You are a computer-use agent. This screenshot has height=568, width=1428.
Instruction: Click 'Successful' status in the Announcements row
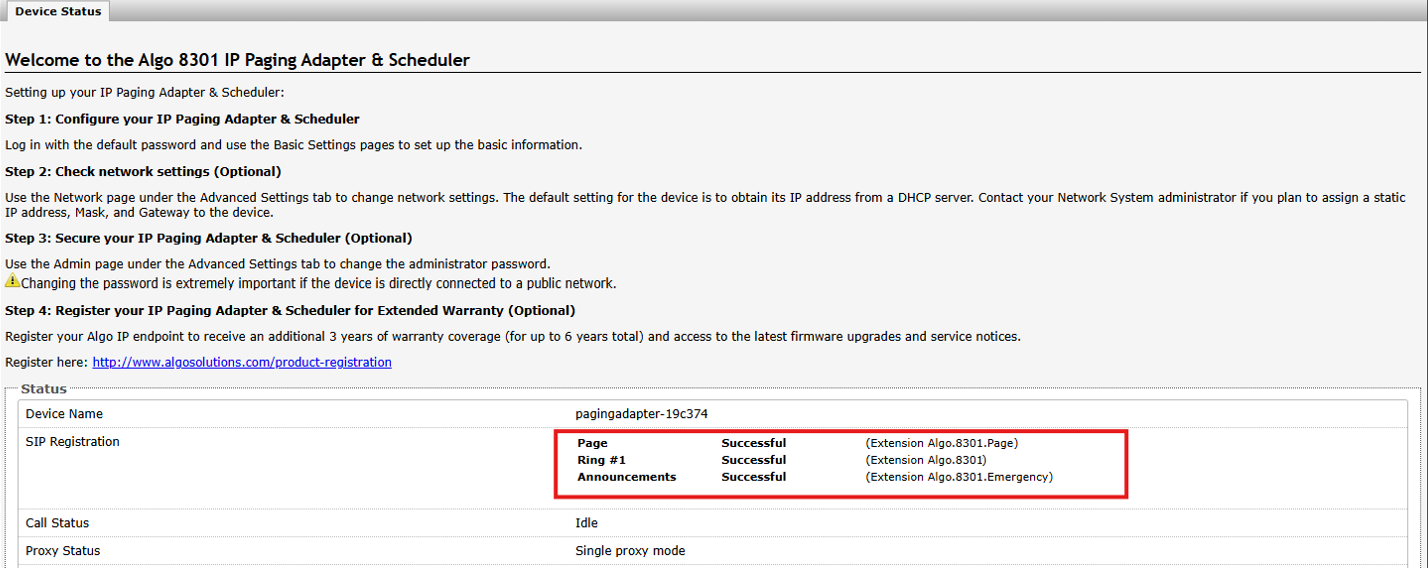[754, 477]
